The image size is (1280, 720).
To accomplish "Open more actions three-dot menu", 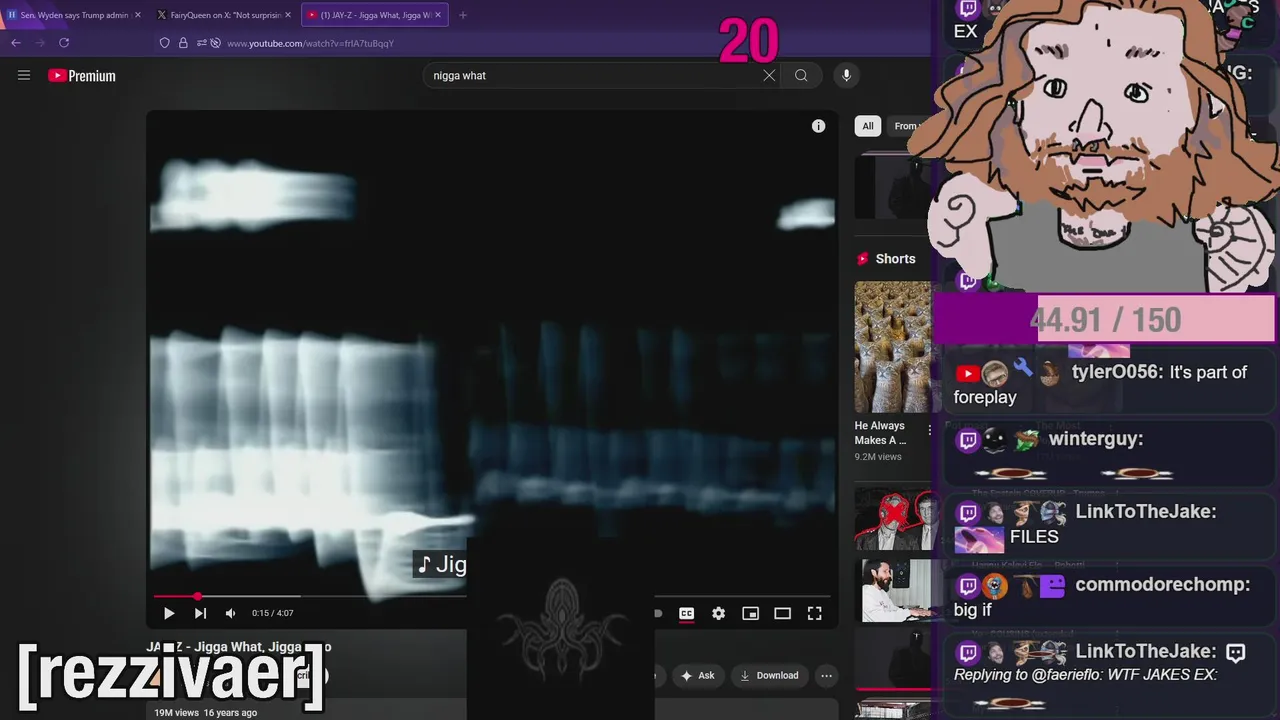I will (x=826, y=676).
